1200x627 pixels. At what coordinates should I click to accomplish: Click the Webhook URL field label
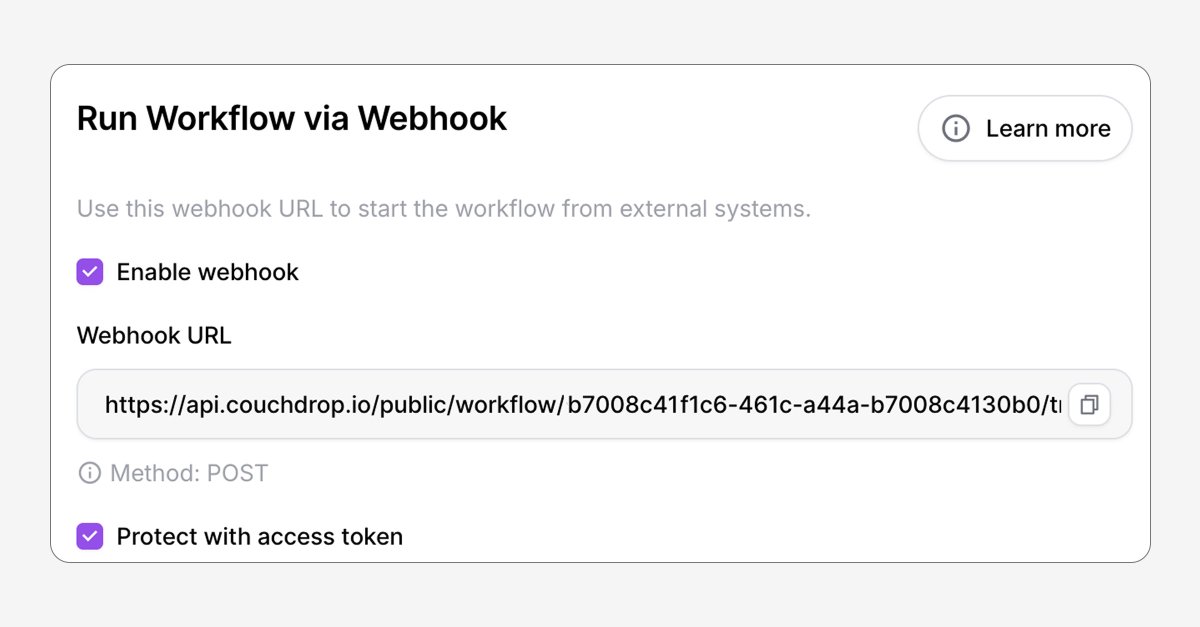154,335
